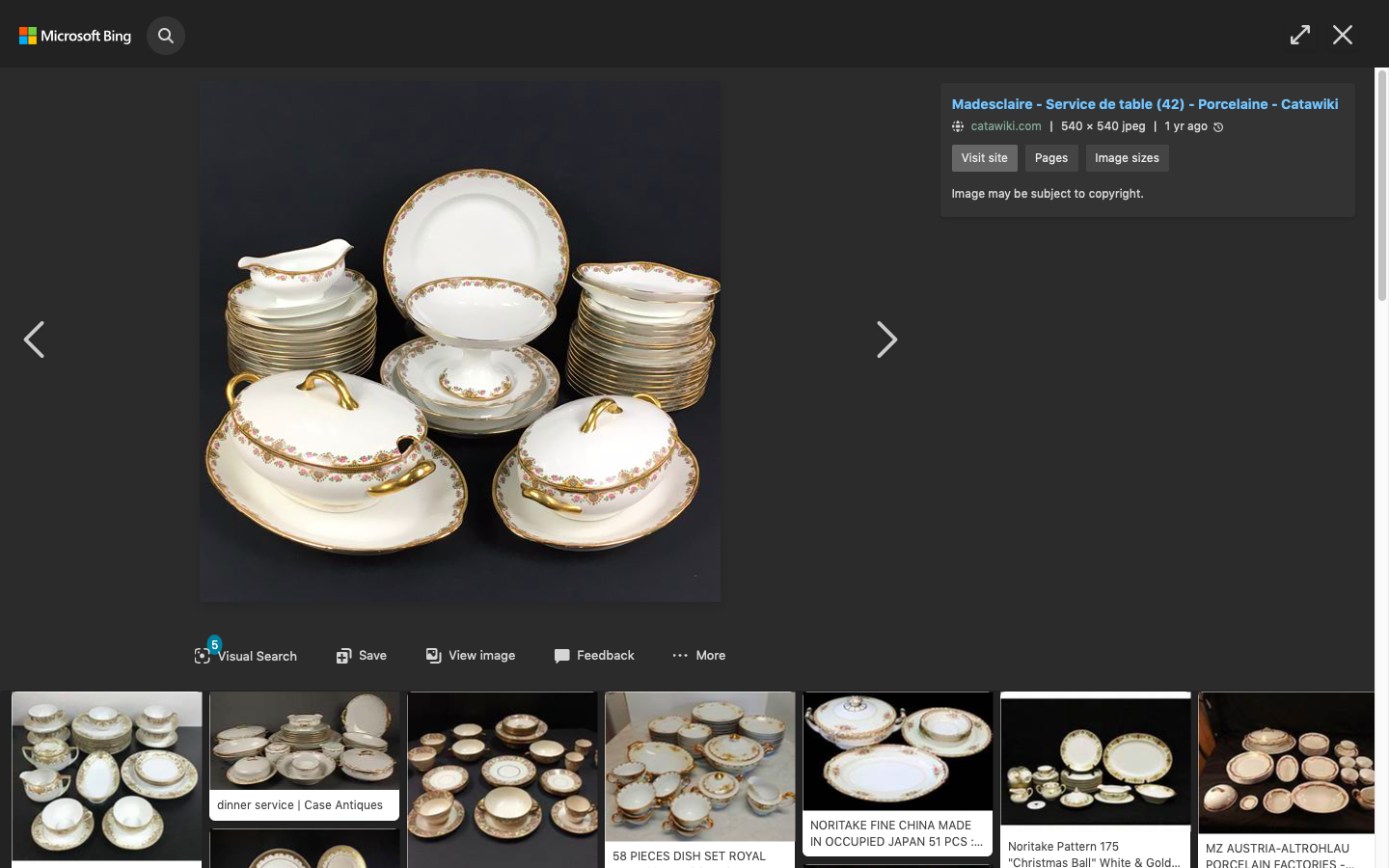Go to the previous image arrow

35,339
